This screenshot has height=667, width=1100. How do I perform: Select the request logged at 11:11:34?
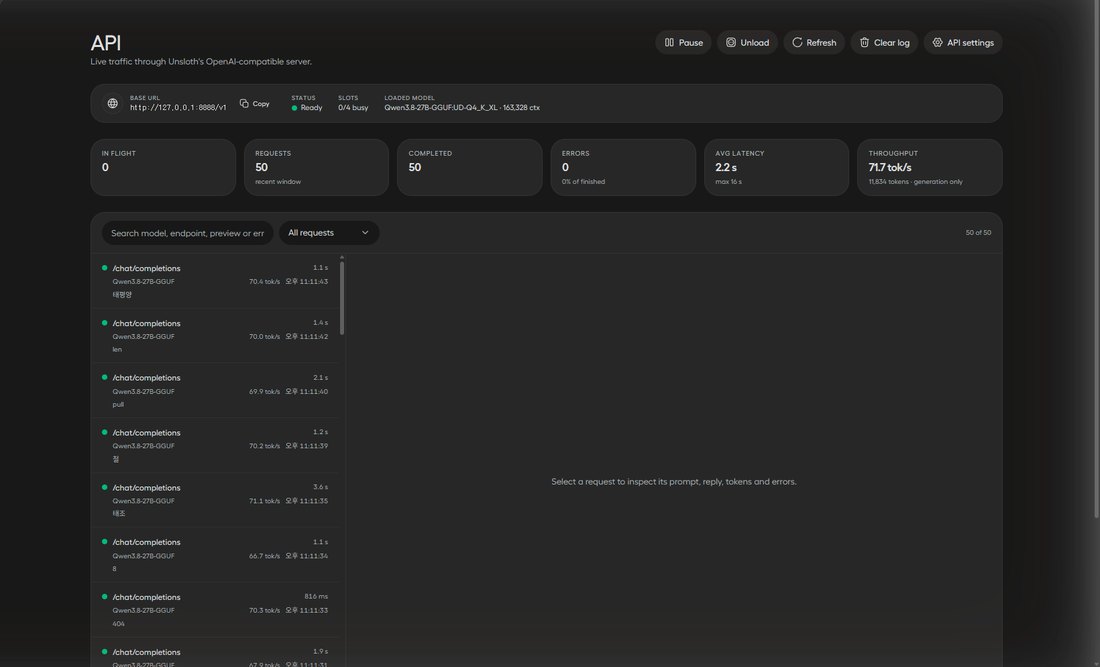tap(215, 555)
